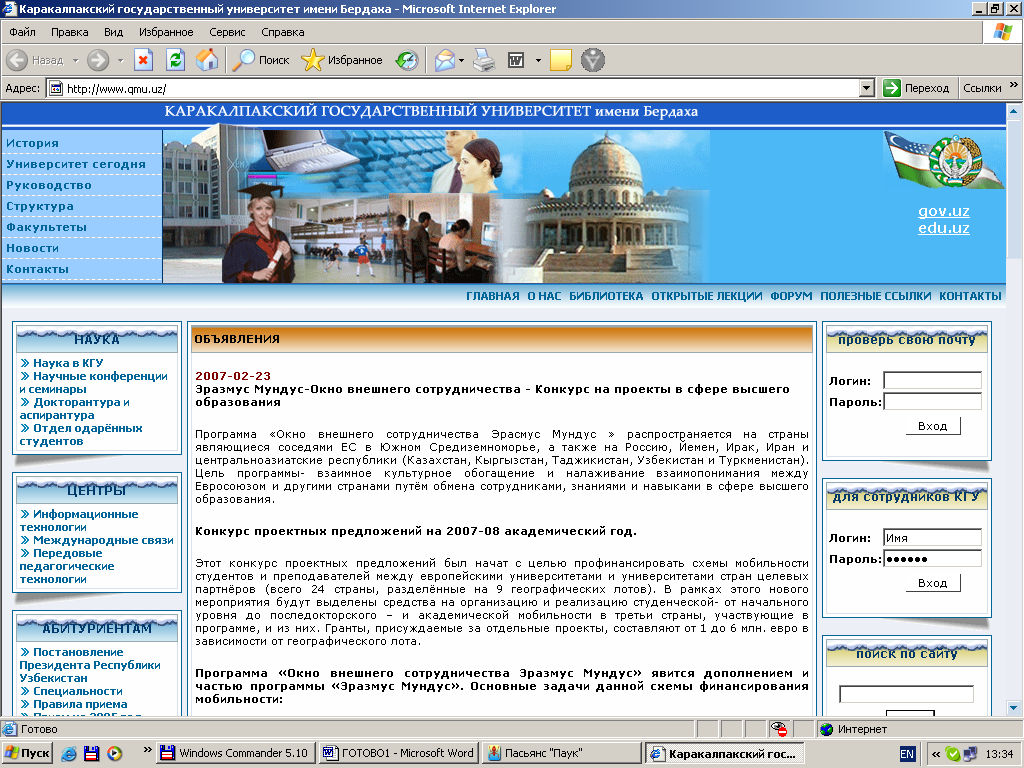
Task: Open the address bar history dropdown
Action: tap(867, 88)
